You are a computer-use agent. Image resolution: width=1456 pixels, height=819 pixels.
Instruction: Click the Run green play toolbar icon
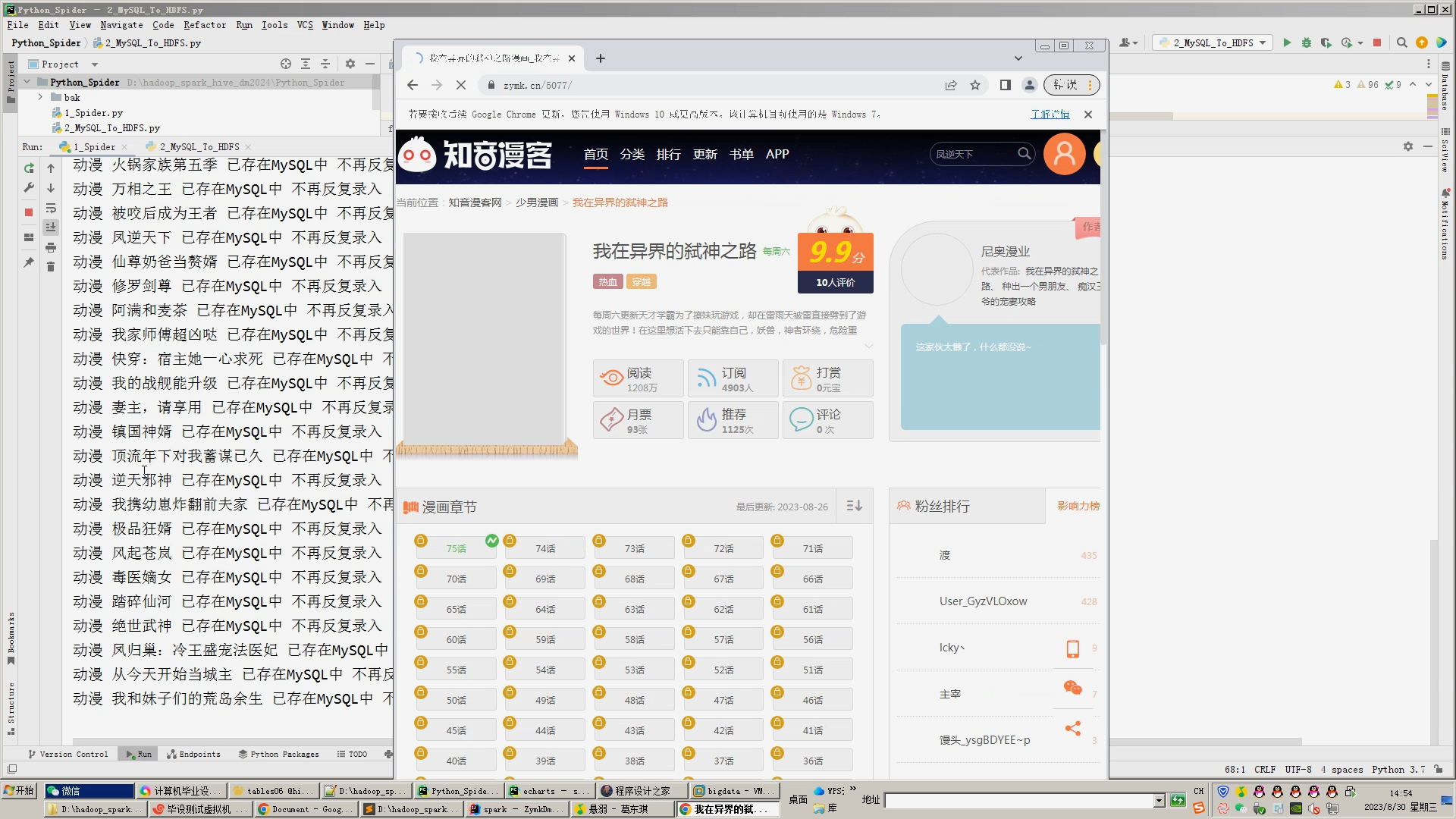[1287, 43]
